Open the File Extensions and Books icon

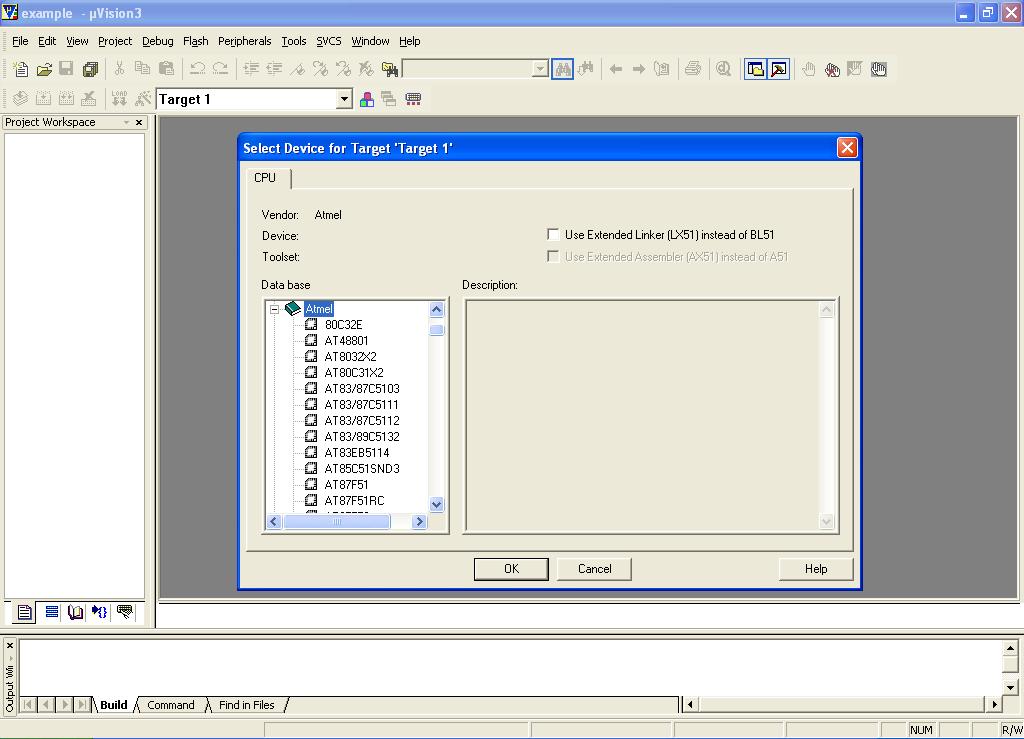pyautogui.click(x=389, y=99)
